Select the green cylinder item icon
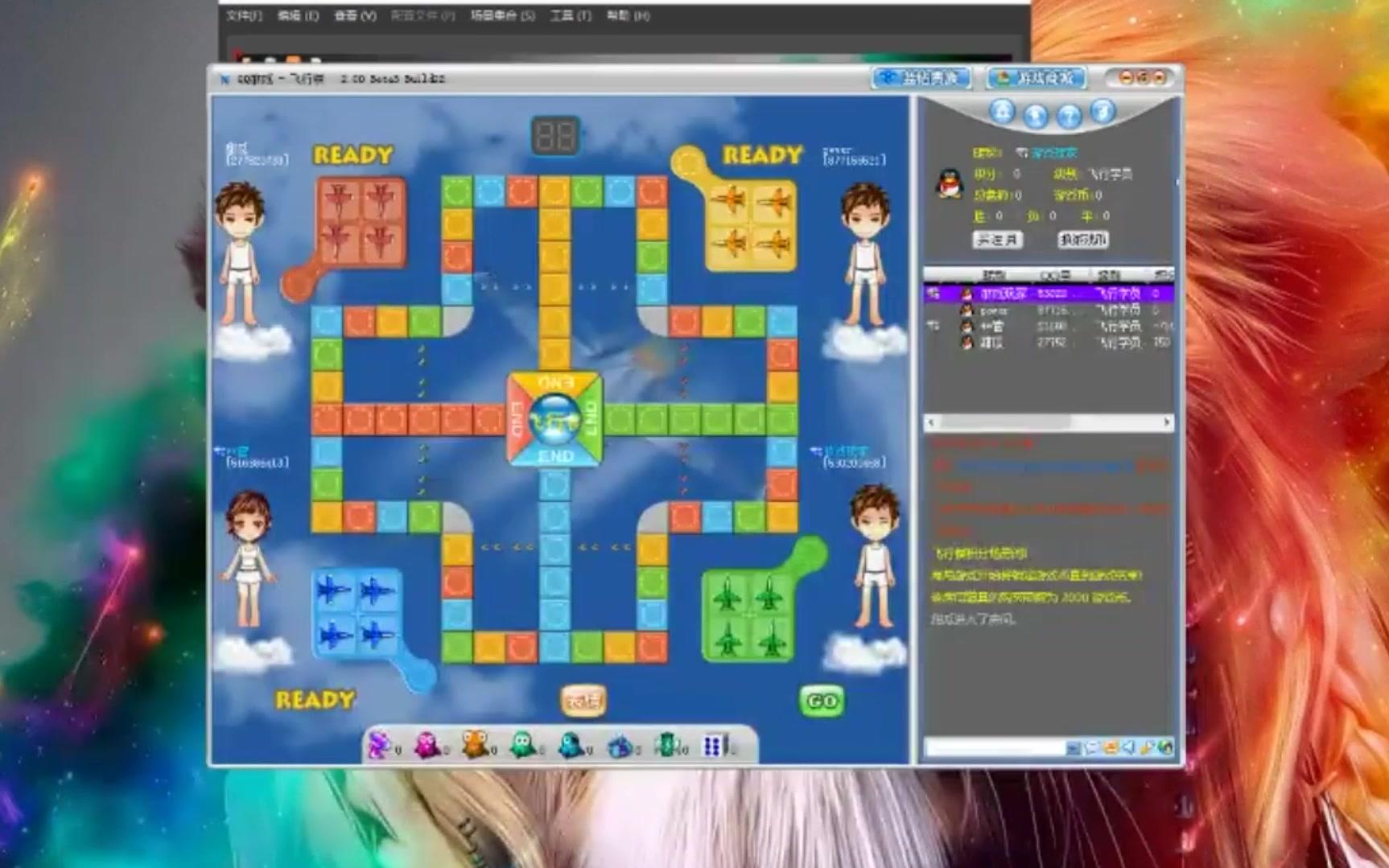Image resolution: width=1389 pixels, height=868 pixels. pos(667,746)
